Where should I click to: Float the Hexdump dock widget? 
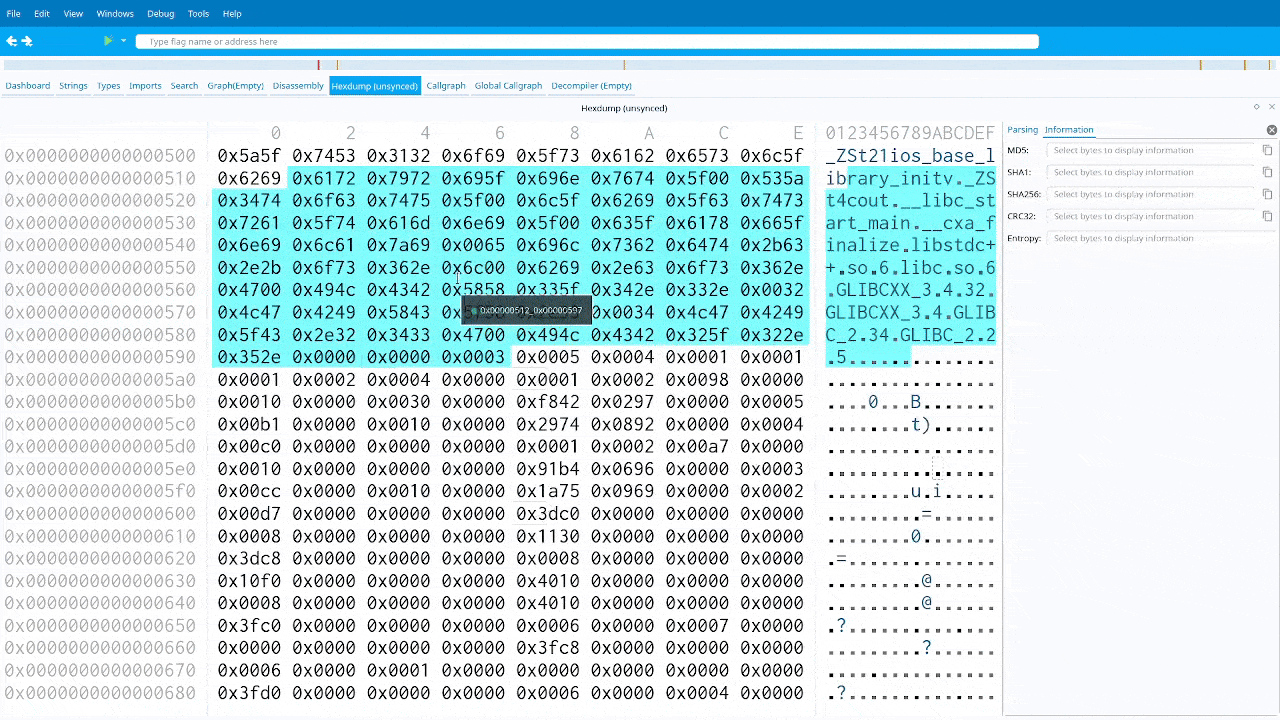[x=1257, y=107]
